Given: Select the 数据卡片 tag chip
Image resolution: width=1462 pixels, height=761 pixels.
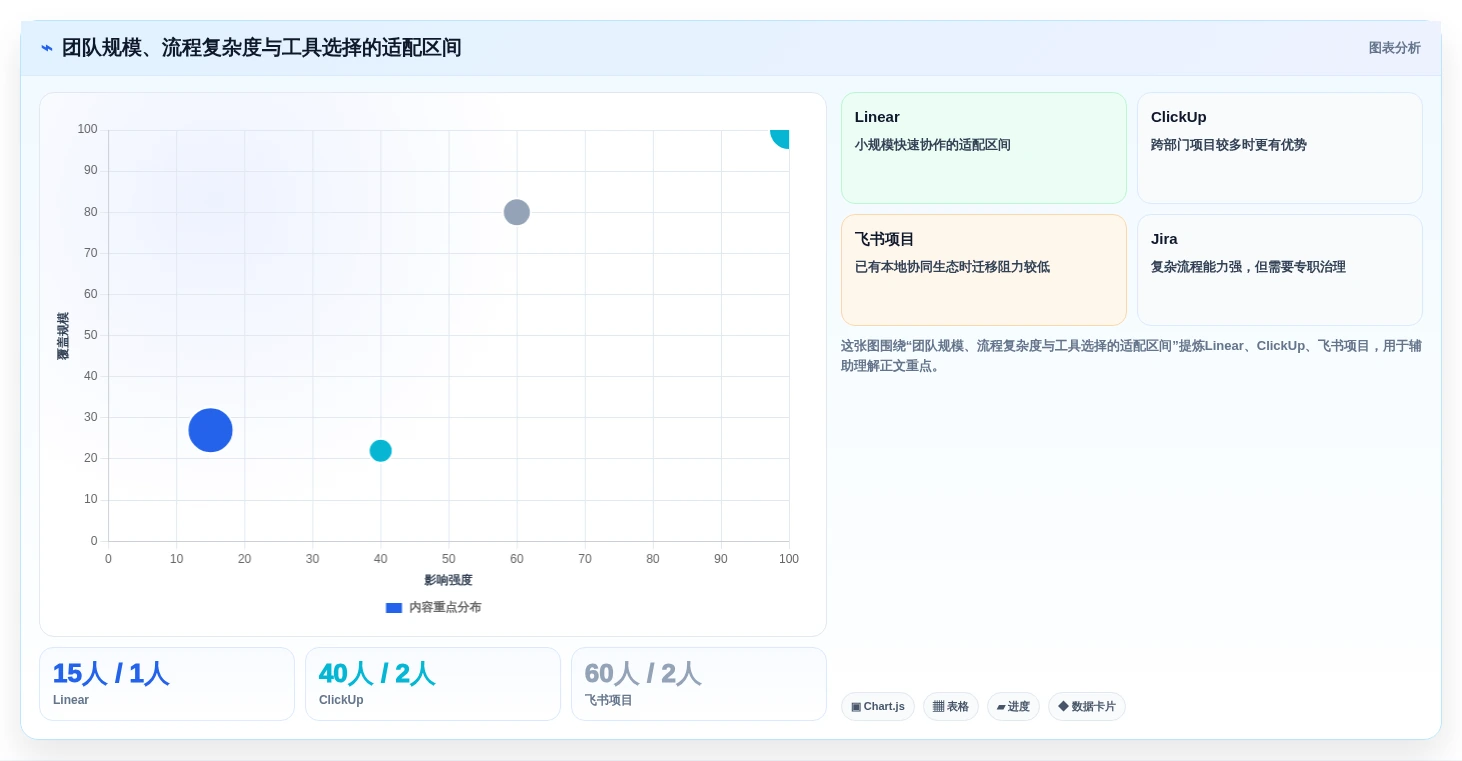Looking at the screenshot, I should tap(1087, 706).
